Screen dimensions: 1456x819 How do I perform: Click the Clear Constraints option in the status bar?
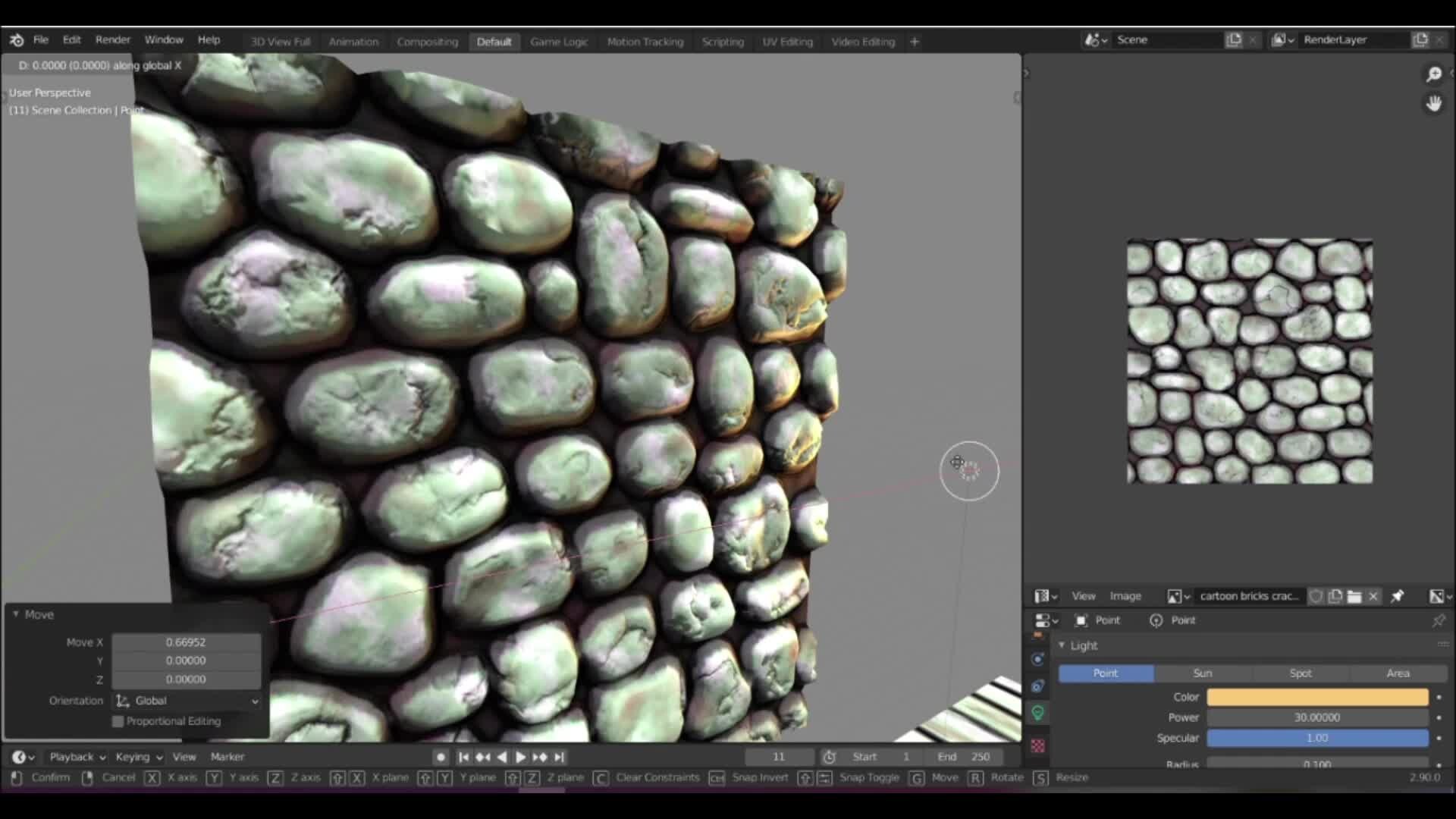tap(657, 777)
